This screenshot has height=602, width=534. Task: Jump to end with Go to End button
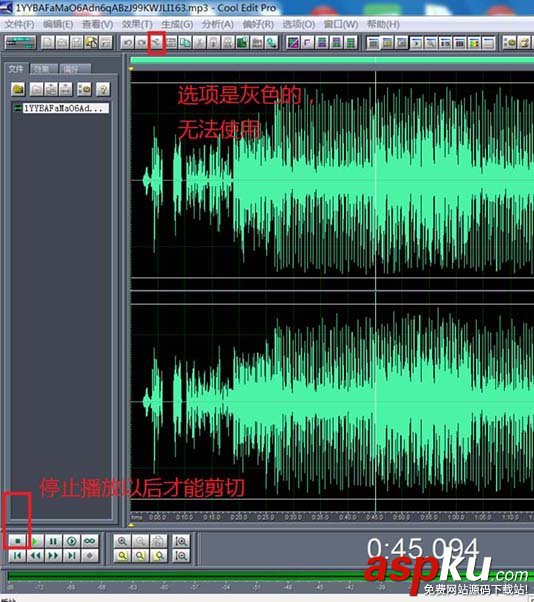[71, 556]
